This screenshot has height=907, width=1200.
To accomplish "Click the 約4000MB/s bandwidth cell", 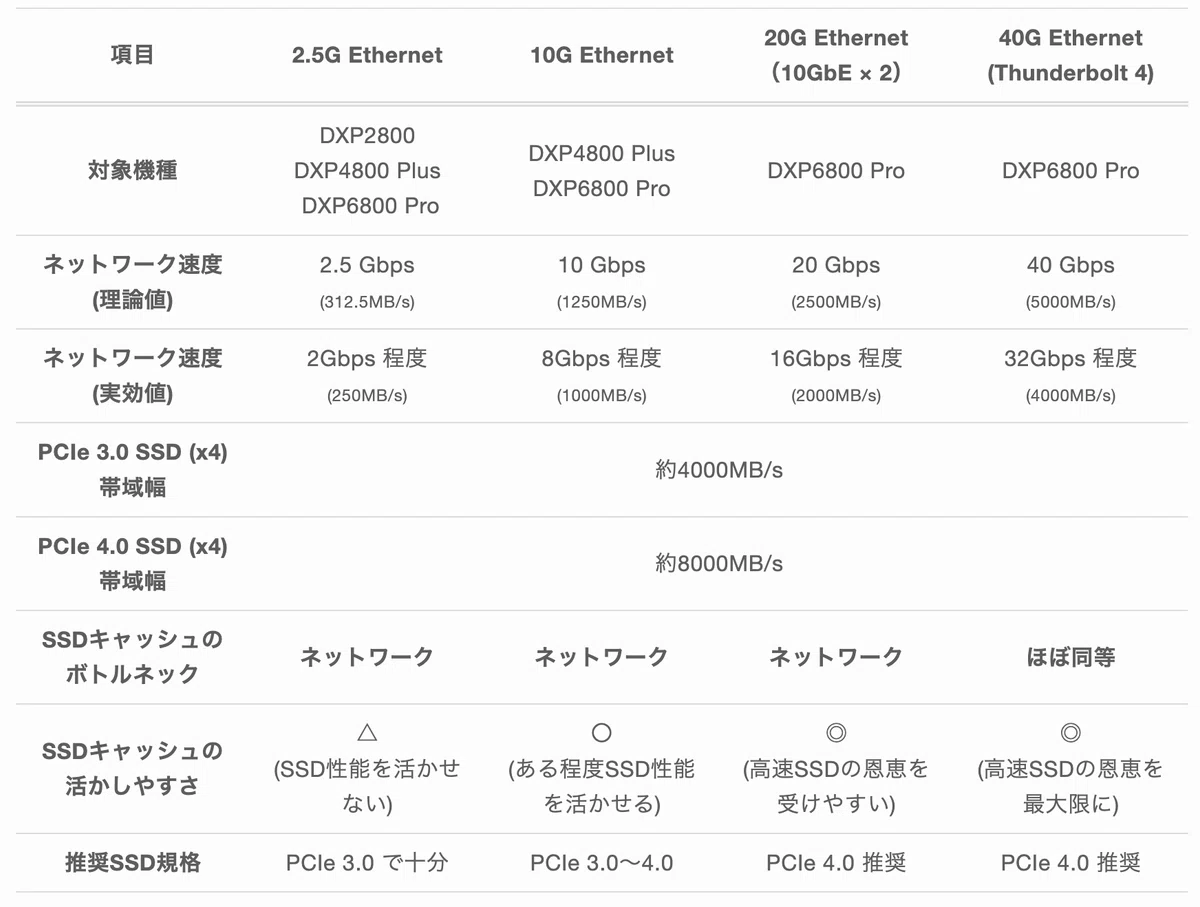I will (719, 470).
